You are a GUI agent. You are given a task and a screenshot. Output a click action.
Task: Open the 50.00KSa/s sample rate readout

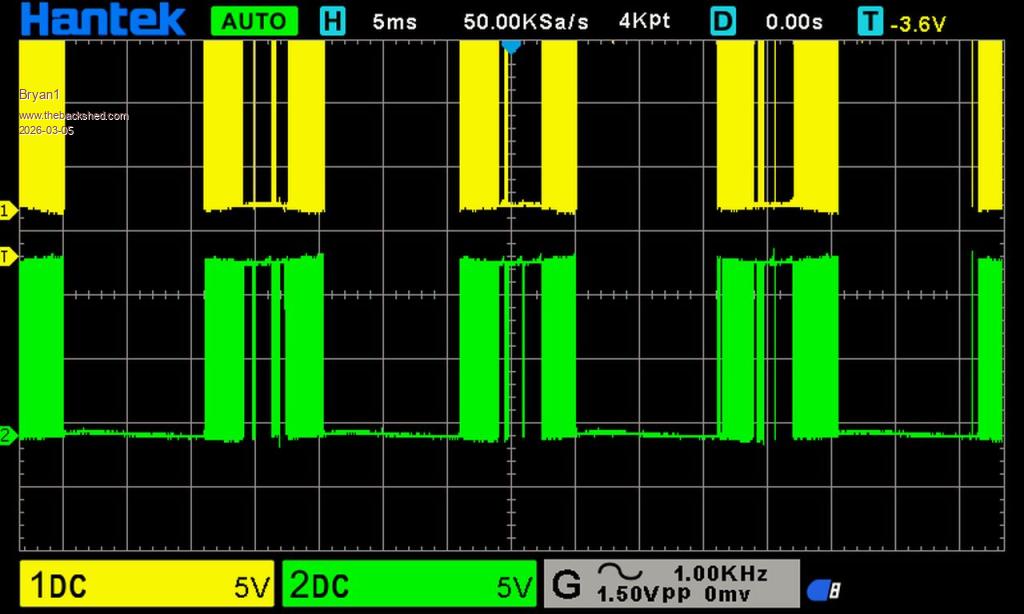pyautogui.click(x=526, y=21)
